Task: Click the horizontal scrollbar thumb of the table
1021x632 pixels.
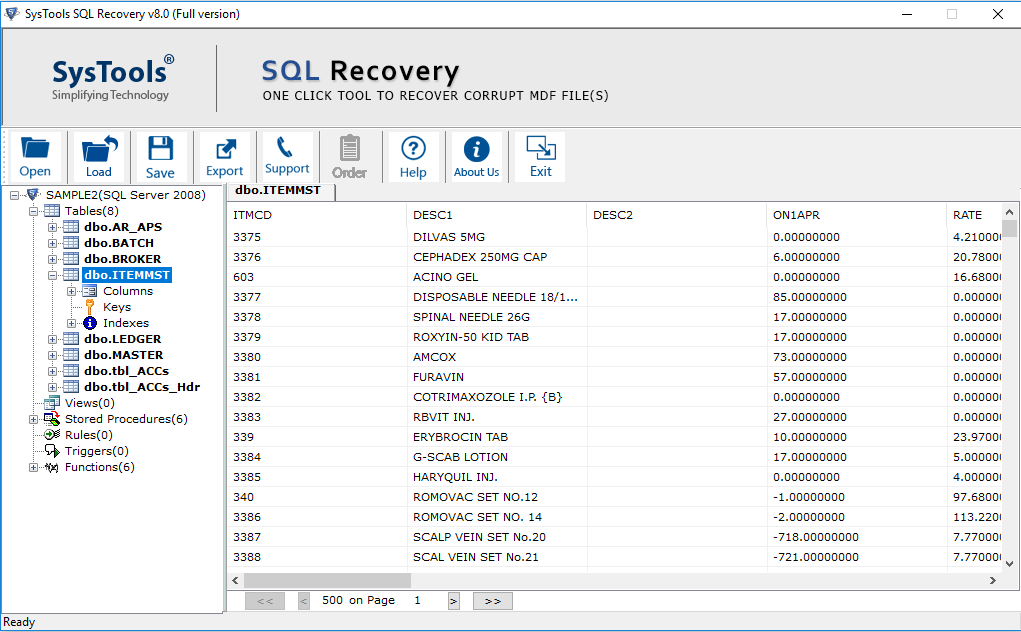Action: [x=327, y=580]
